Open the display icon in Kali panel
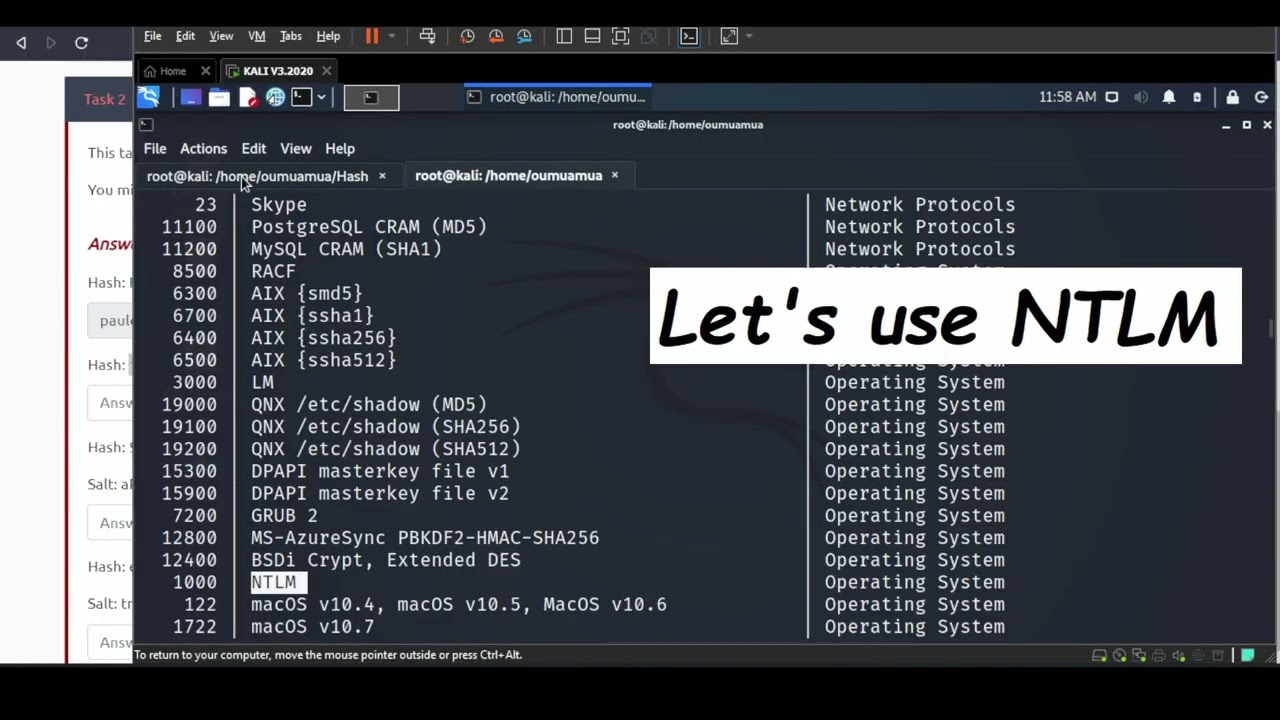The height and width of the screenshot is (720, 1280). (x=1112, y=97)
